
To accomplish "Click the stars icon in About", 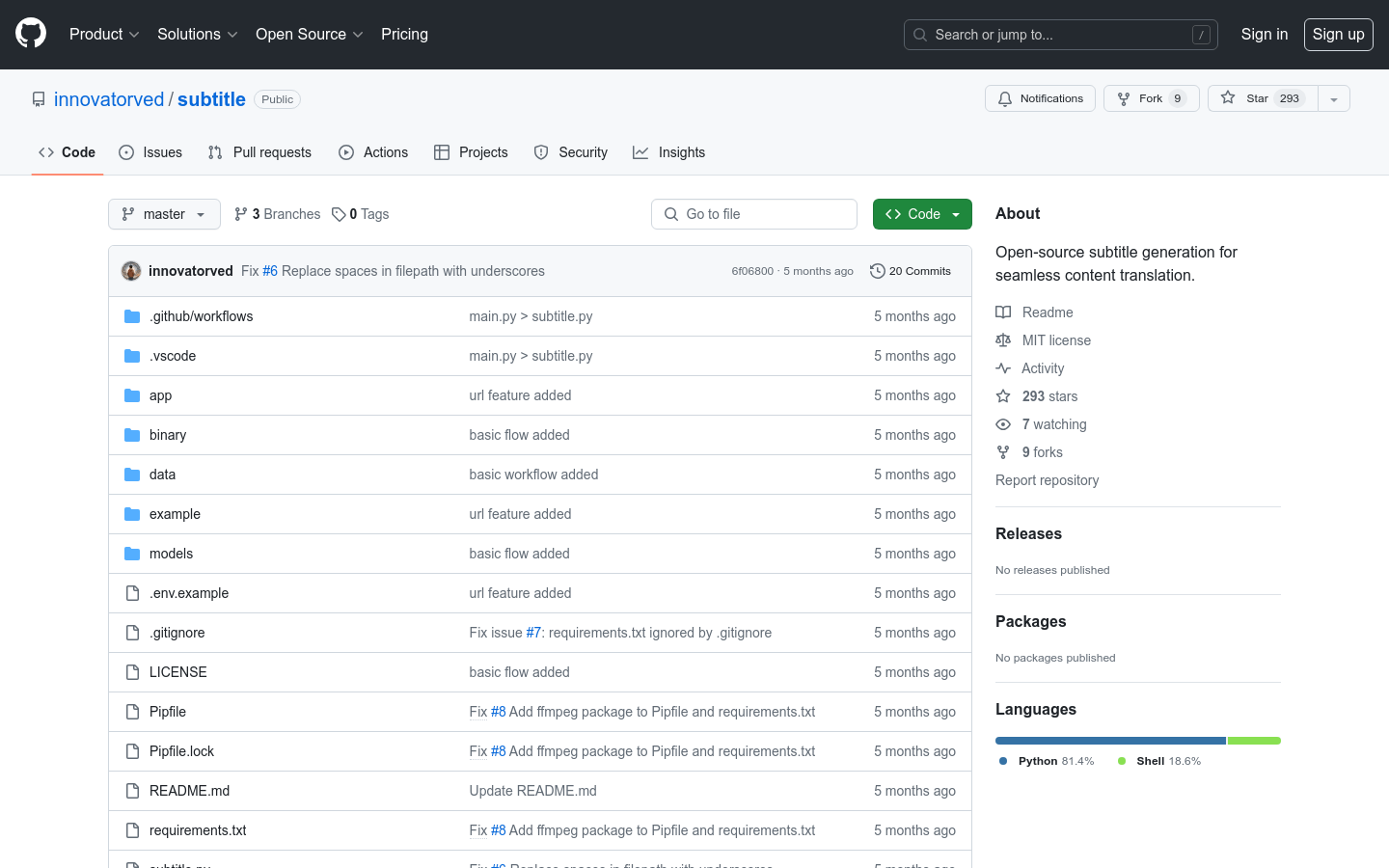I will tap(1003, 396).
